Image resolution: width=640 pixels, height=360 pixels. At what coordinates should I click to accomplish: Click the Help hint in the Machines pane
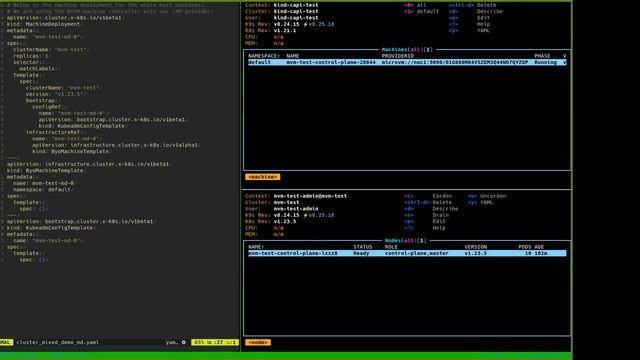click(x=483, y=24)
